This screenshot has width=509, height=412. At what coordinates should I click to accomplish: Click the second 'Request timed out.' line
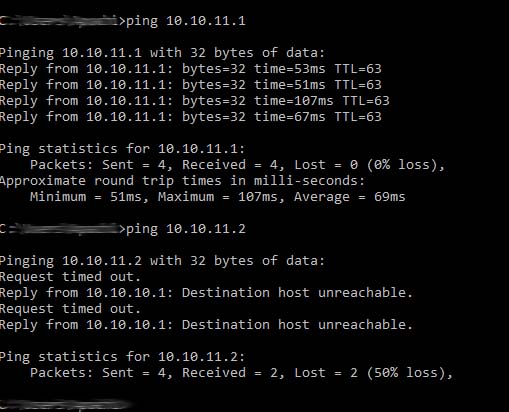[70, 309]
